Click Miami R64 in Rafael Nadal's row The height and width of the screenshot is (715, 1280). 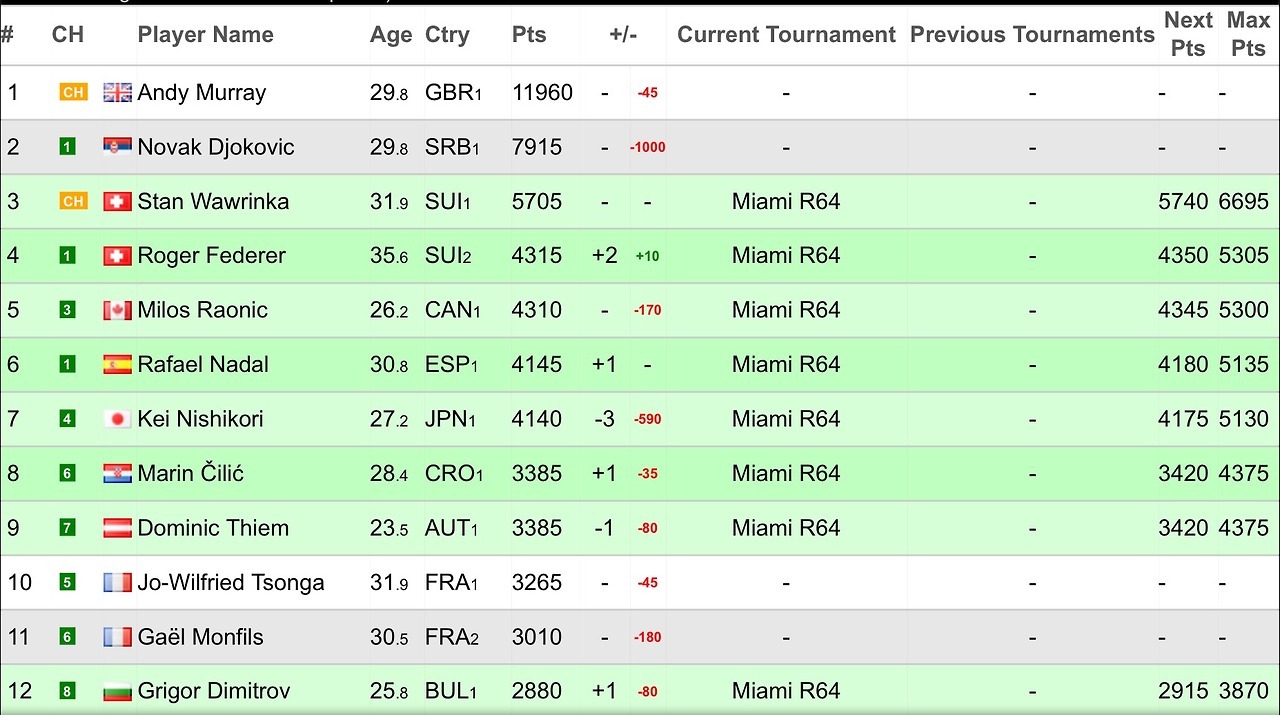(786, 365)
